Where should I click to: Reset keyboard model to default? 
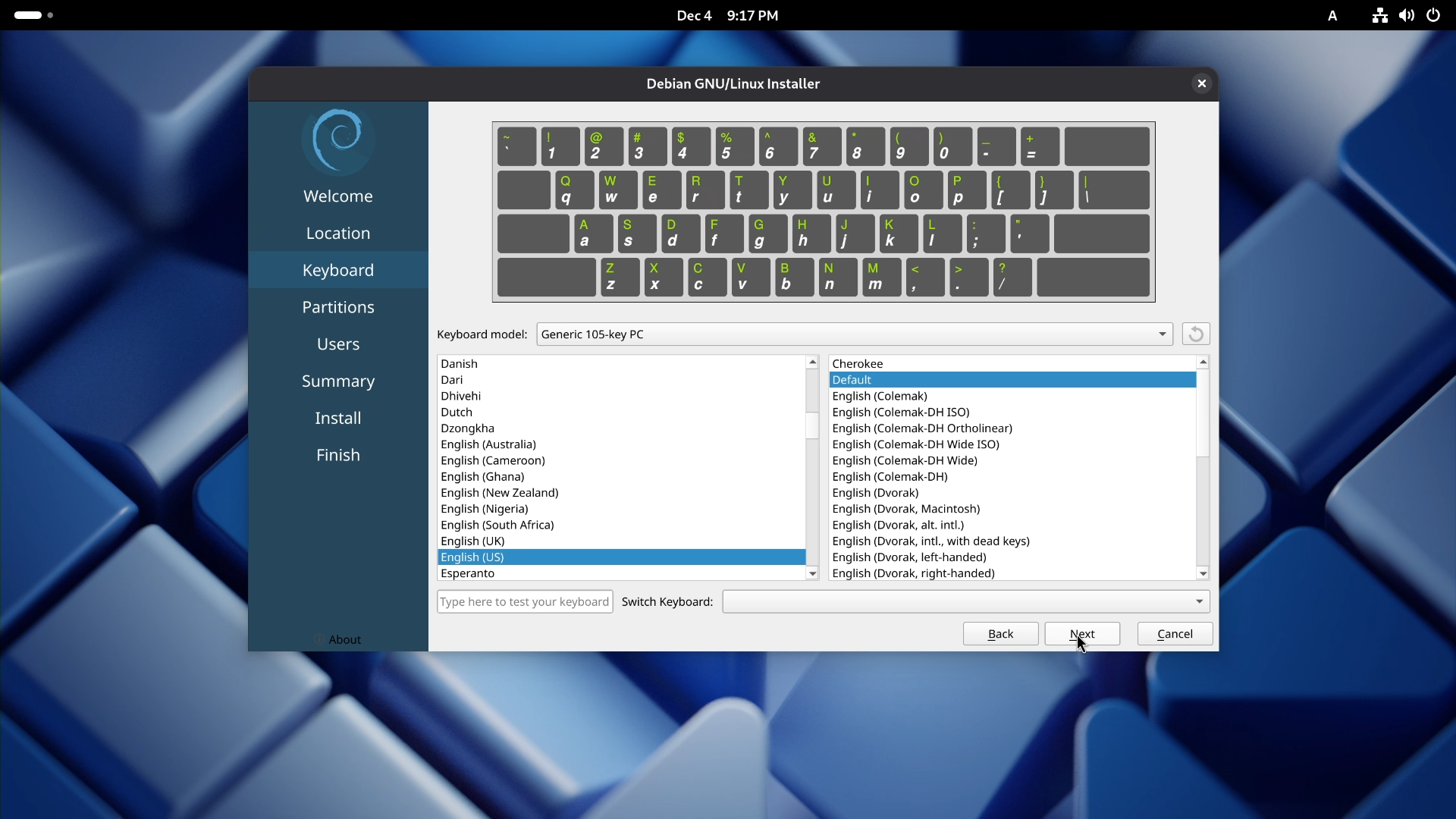[x=1197, y=334]
